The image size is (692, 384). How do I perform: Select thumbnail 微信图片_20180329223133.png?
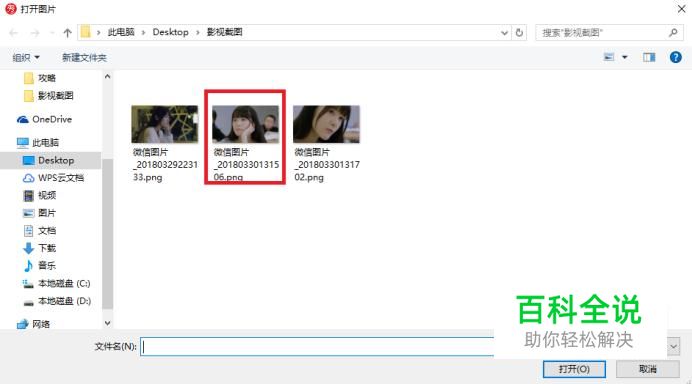pos(165,143)
